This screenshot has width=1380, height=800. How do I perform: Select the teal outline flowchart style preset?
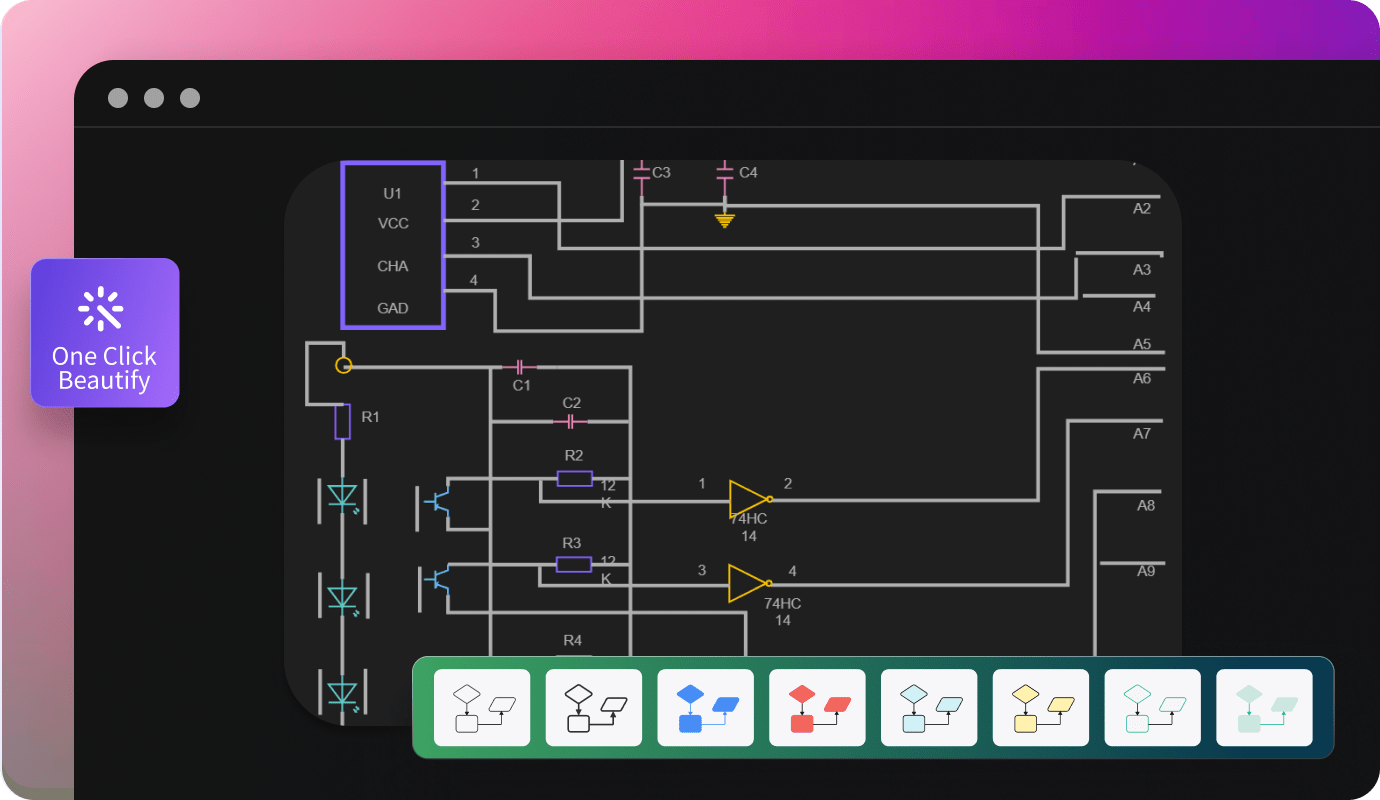[x=1152, y=707]
